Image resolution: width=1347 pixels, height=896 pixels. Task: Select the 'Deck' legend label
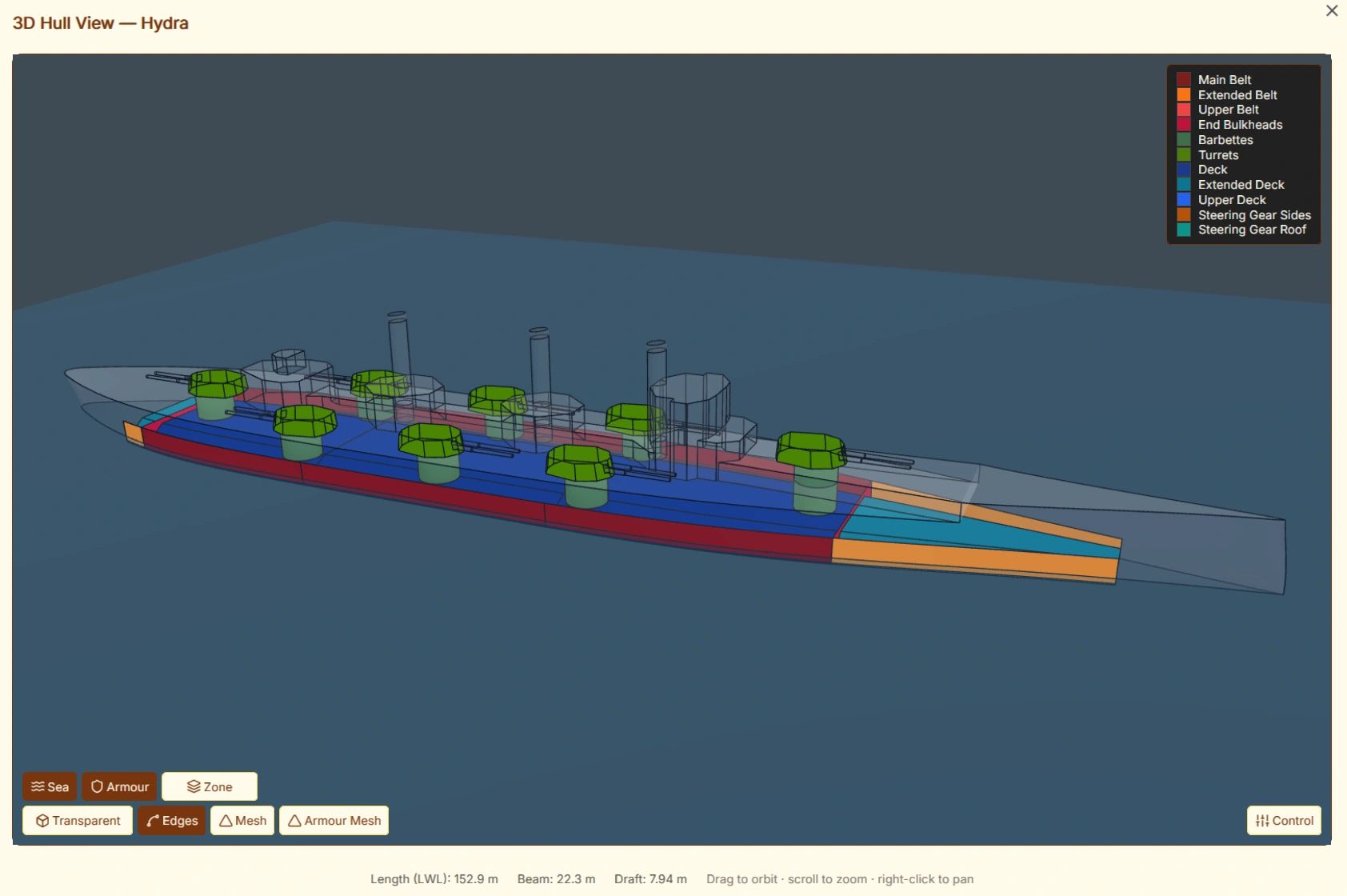[x=1213, y=170]
